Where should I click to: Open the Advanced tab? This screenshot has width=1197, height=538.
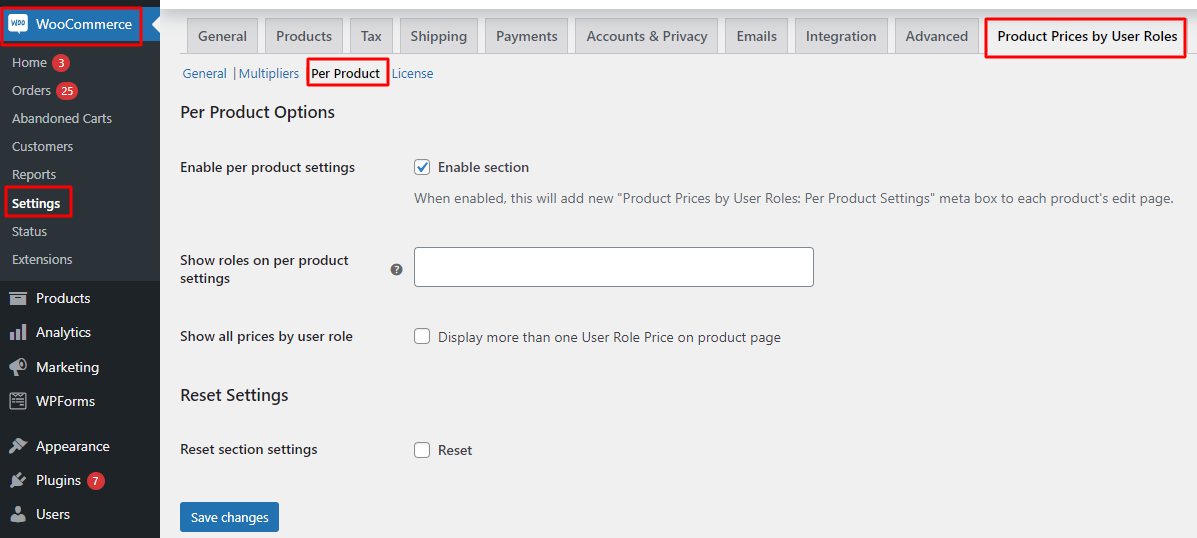click(937, 36)
